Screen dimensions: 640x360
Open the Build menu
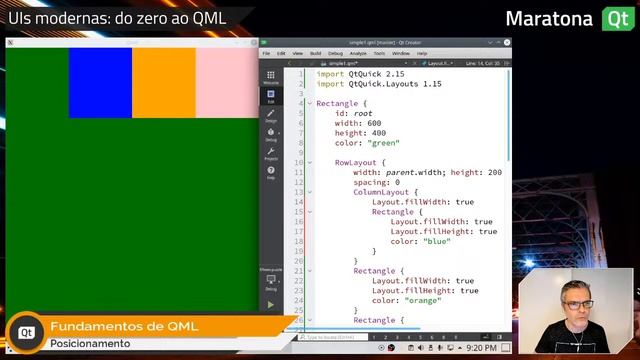coord(316,53)
